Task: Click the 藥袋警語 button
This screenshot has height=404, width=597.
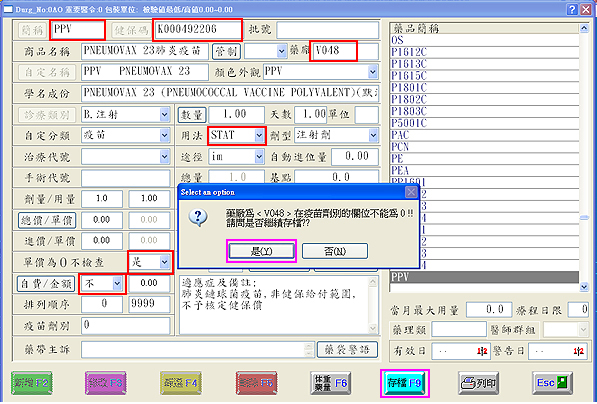Action: pyautogui.click(x=347, y=350)
